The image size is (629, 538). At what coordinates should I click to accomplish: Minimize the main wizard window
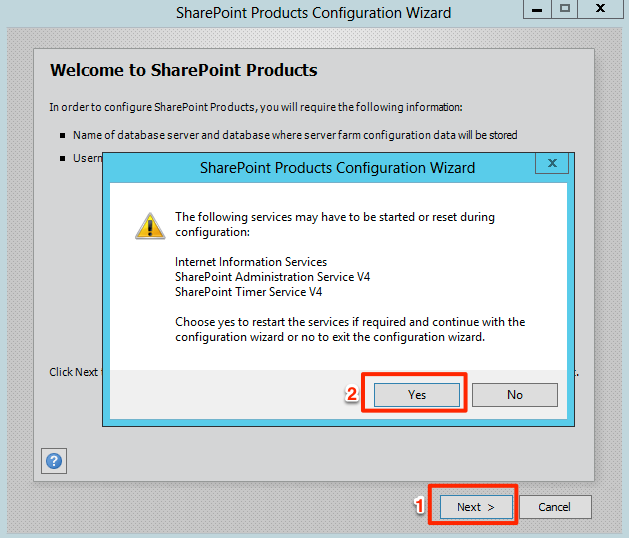(537, 9)
